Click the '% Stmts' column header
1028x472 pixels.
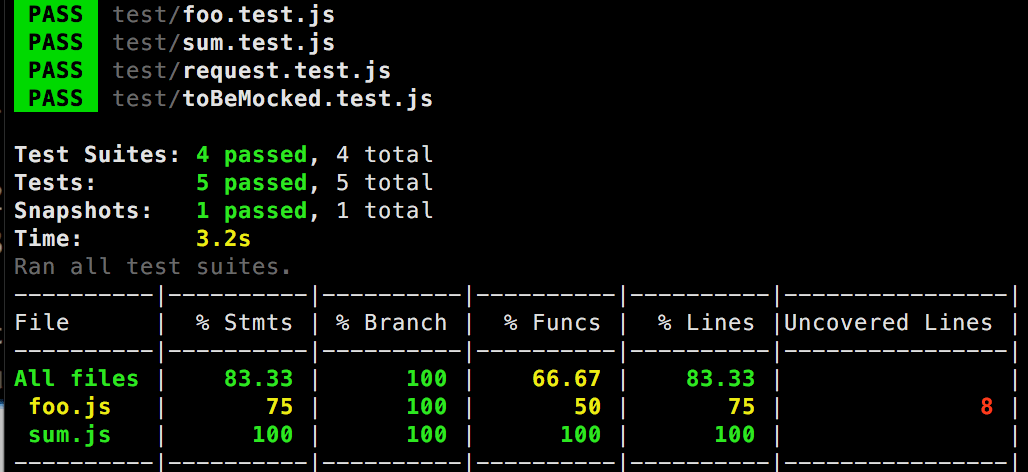tap(244, 323)
